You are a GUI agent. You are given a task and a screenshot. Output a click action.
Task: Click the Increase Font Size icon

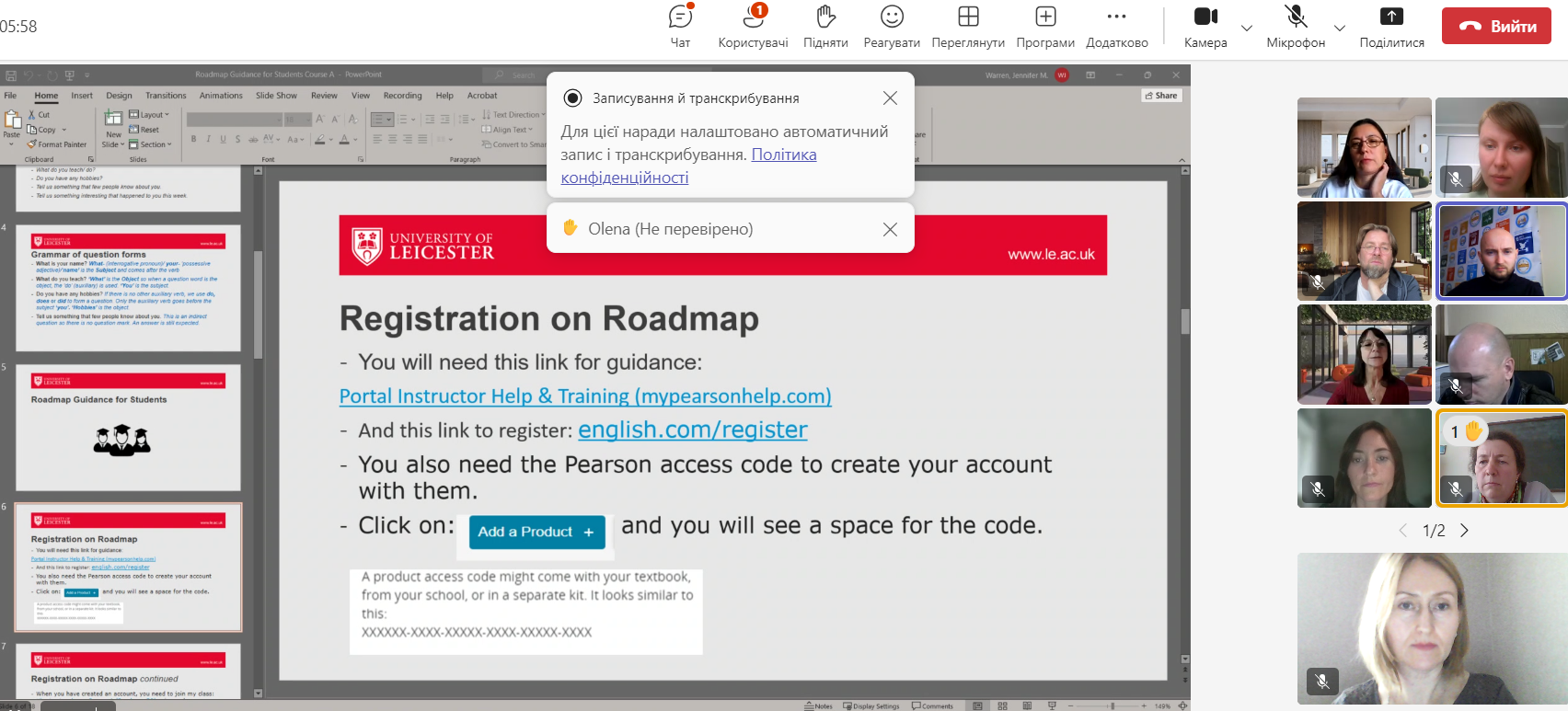point(320,120)
